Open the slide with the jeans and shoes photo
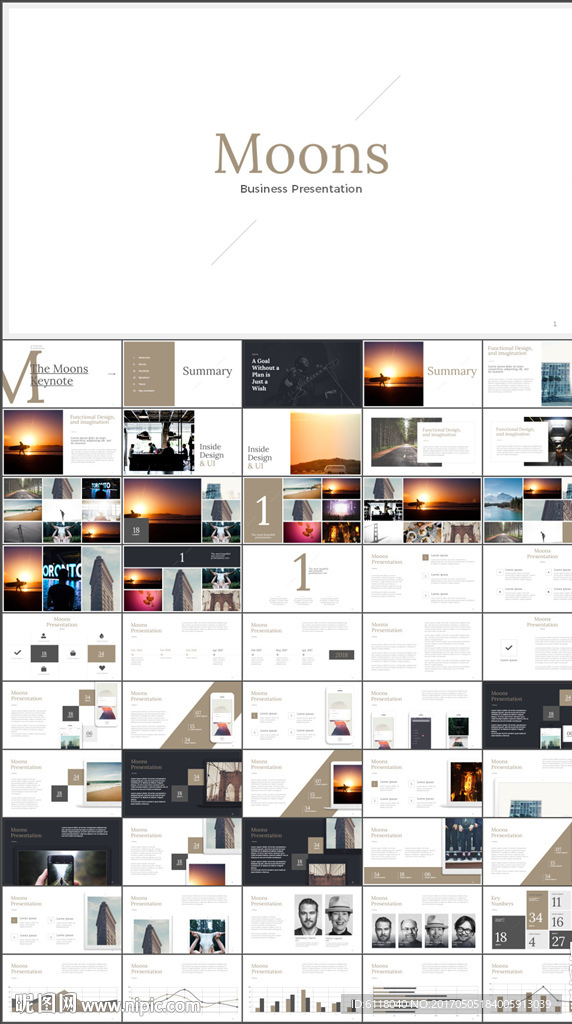Image resolution: width=572 pixels, height=1024 pixels. [422, 852]
